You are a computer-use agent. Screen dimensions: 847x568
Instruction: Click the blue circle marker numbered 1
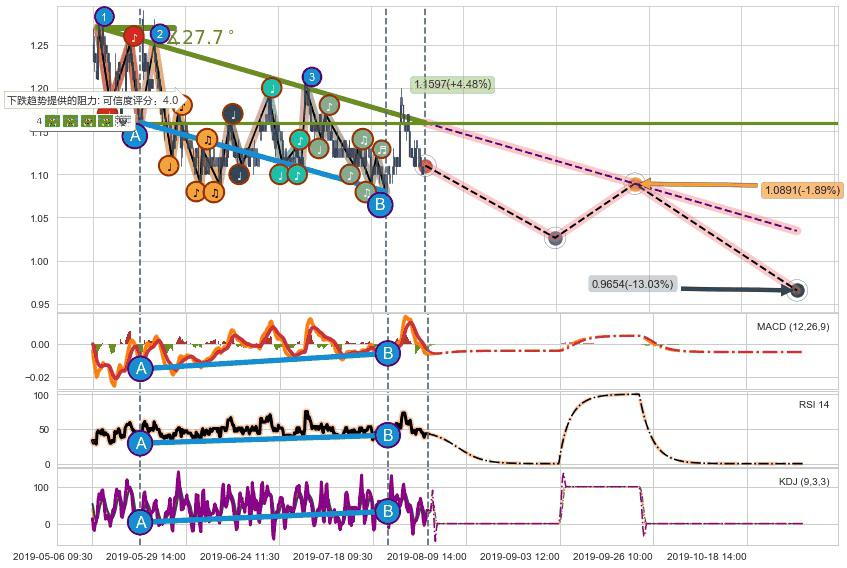point(104,16)
